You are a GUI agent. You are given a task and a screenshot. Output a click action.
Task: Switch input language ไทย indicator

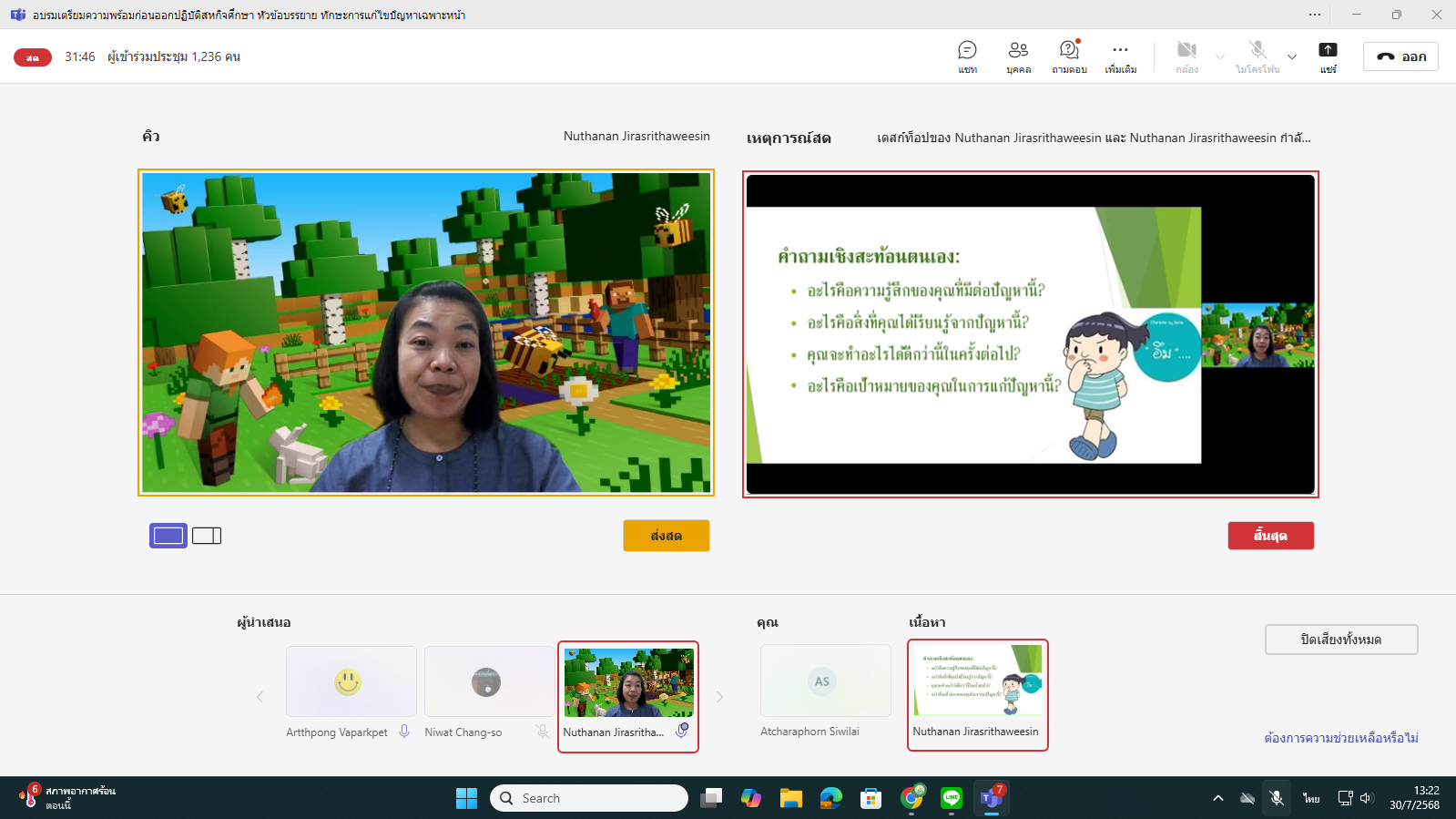tap(1311, 798)
